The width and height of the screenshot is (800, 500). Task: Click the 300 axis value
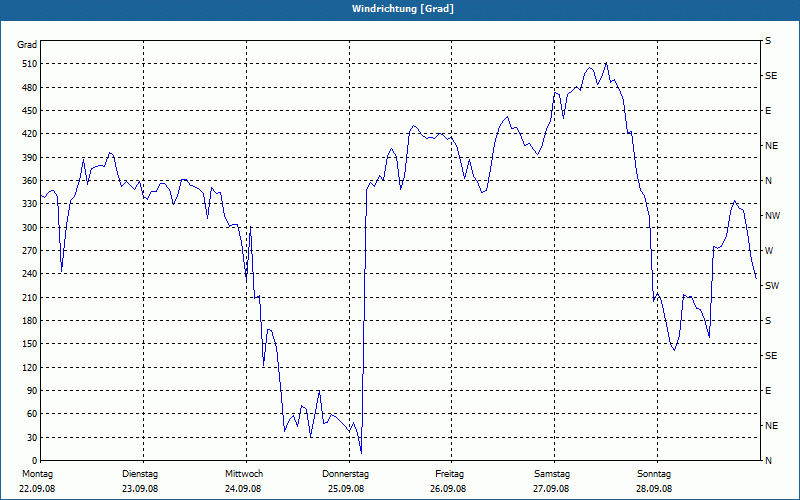pos(30,228)
